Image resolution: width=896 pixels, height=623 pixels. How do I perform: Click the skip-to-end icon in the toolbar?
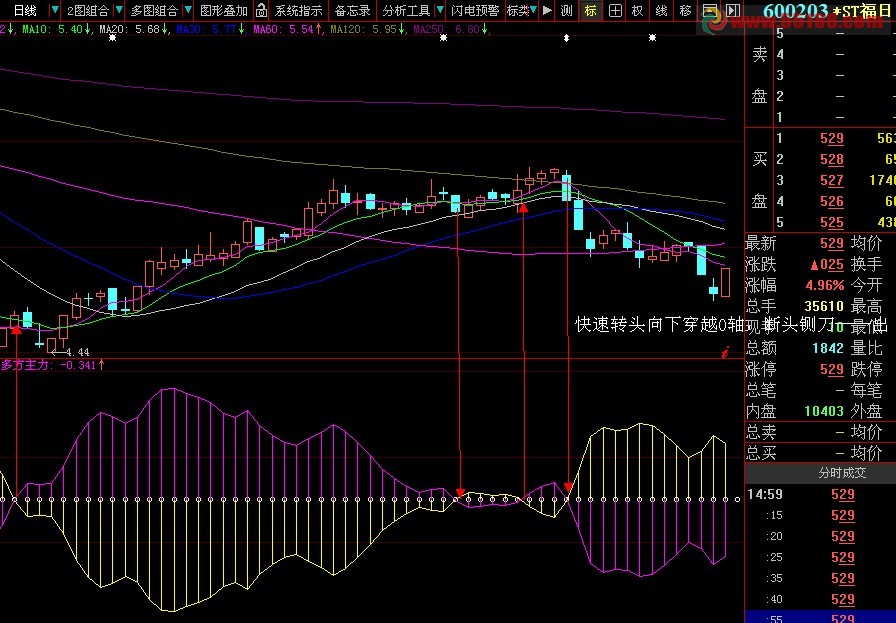tap(733, 10)
